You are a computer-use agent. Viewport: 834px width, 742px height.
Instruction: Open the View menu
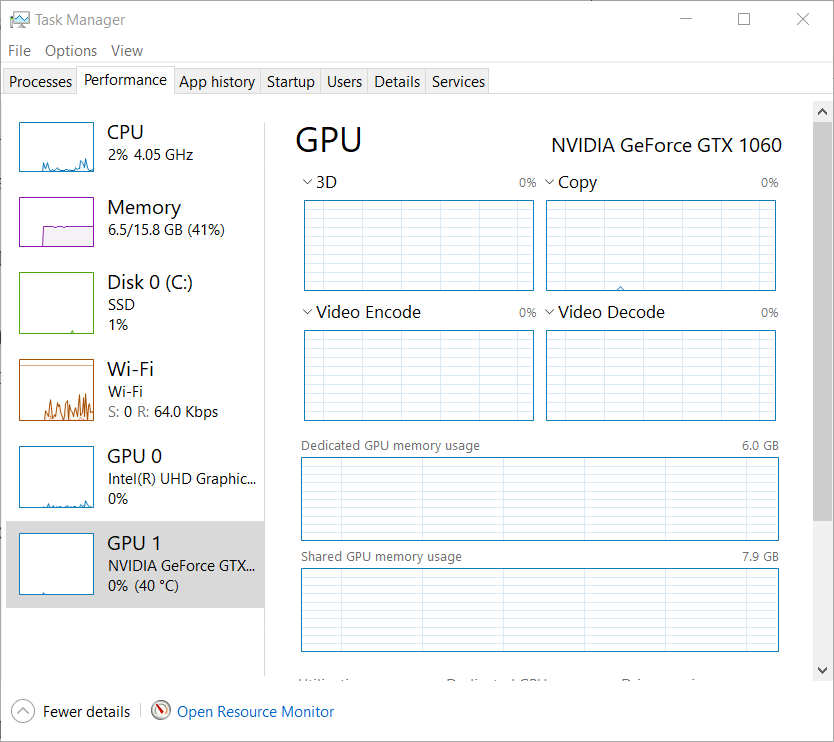pos(127,51)
